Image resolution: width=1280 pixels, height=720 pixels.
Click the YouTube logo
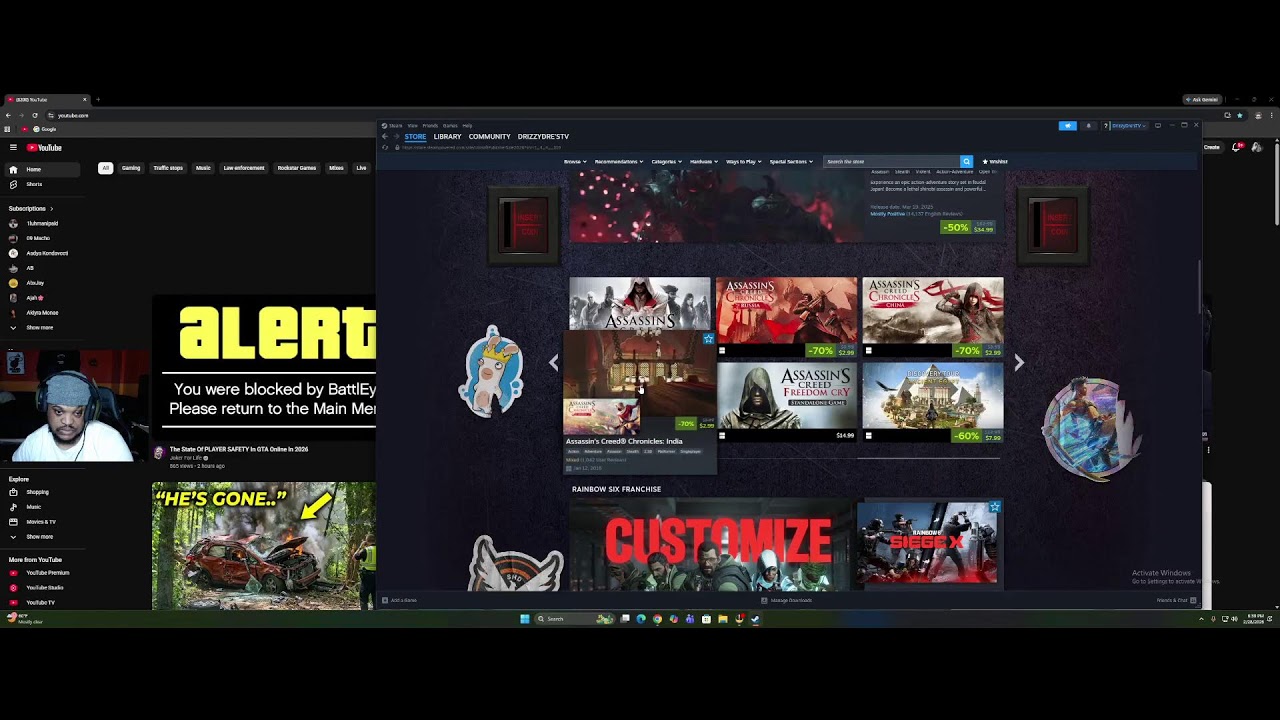click(44, 148)
